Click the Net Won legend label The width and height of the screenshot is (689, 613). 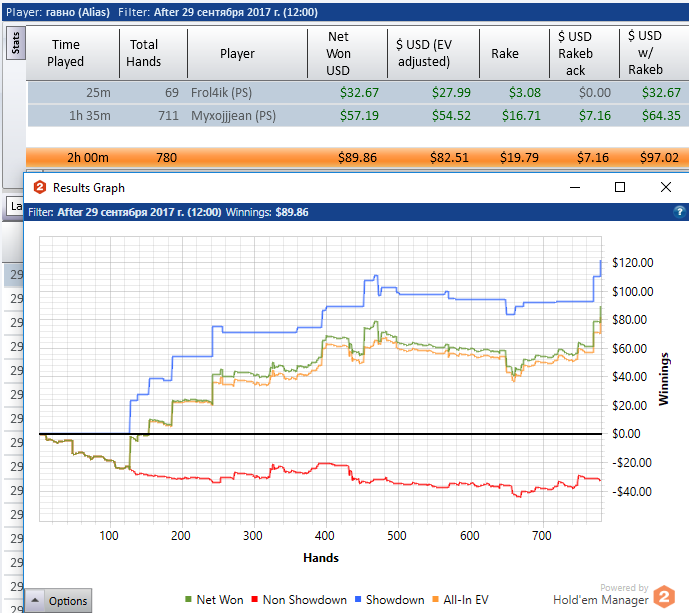tap(220, 599)
